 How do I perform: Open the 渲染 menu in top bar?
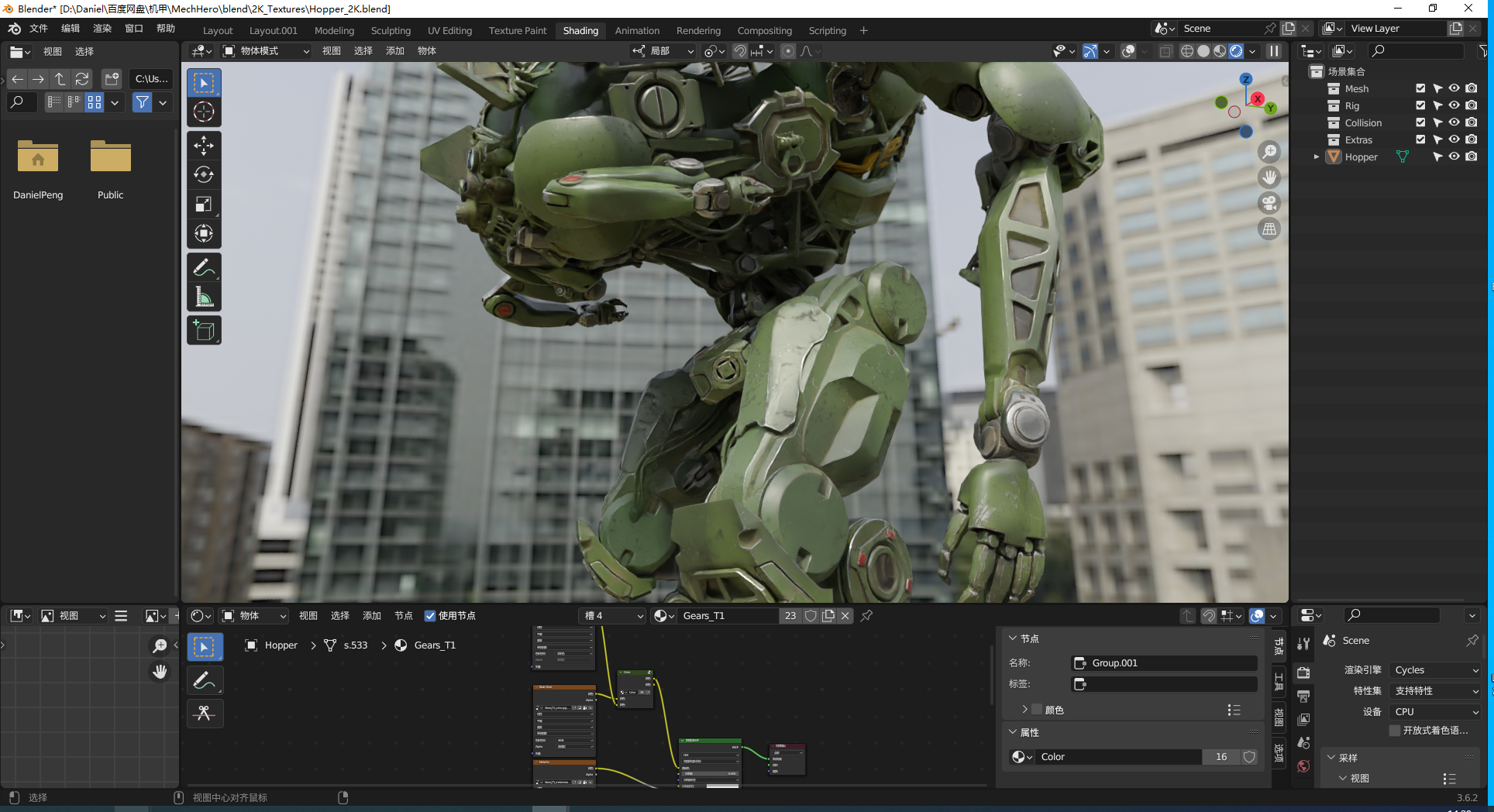(x=102, y=29)
